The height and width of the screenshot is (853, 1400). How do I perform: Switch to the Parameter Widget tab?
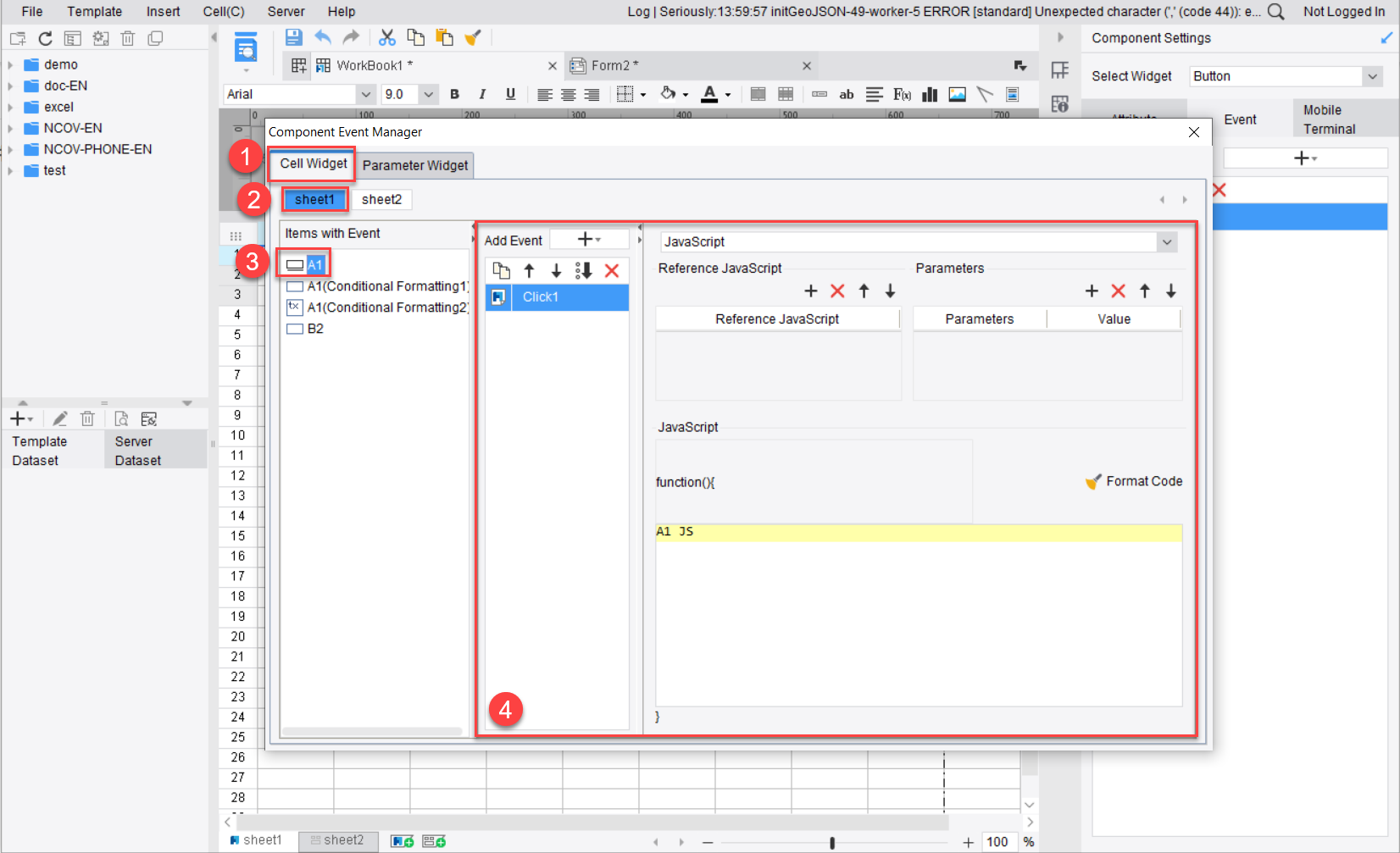[415, 165]
